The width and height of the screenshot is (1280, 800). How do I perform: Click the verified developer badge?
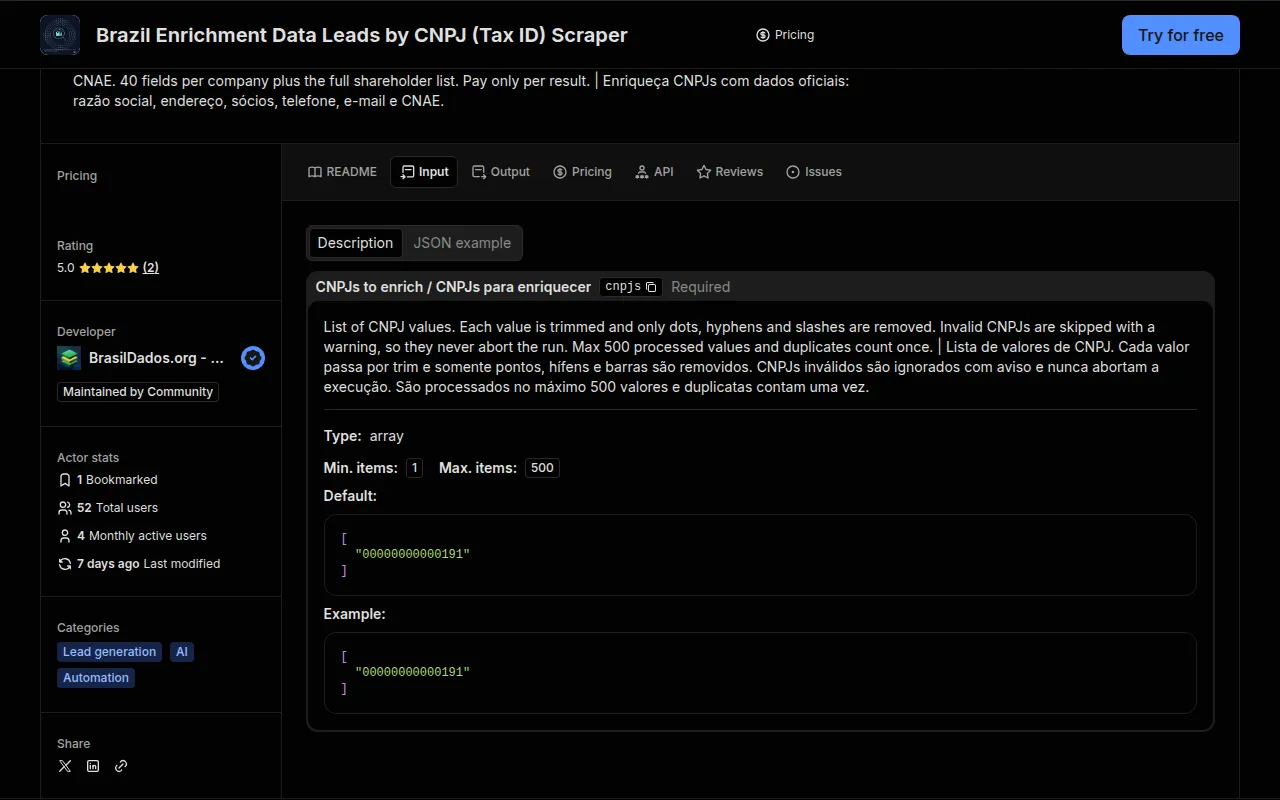click(x=253, y=358)
